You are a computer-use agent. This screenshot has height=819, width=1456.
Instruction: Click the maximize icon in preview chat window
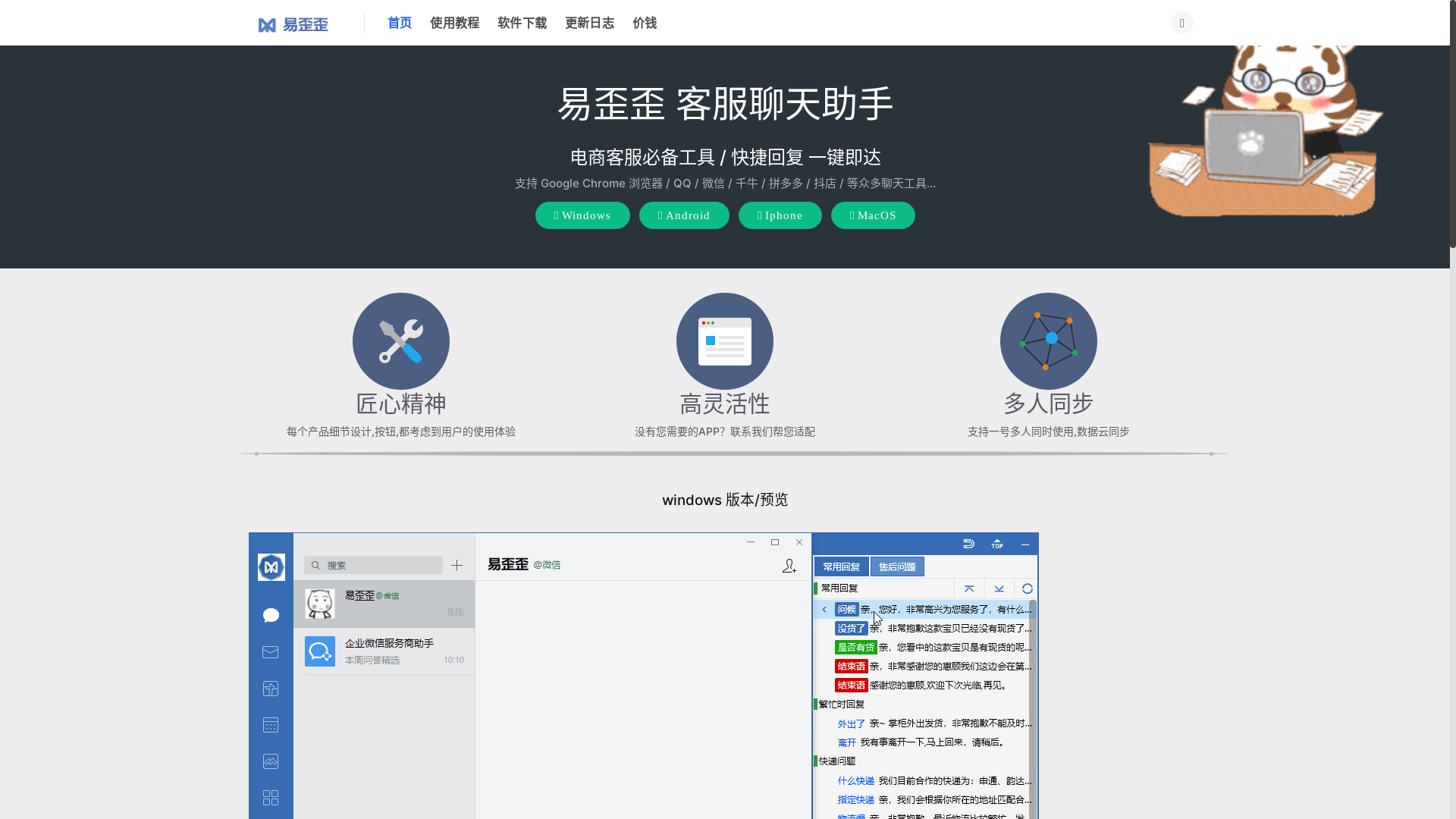click(774, 542)
